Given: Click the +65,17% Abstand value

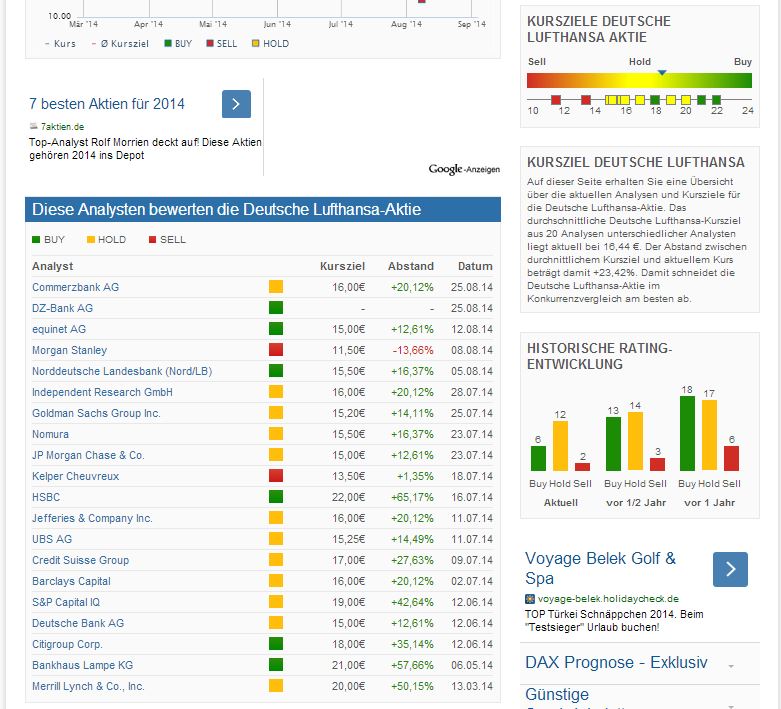Looking at the screenshot, I should click(412, 497).
